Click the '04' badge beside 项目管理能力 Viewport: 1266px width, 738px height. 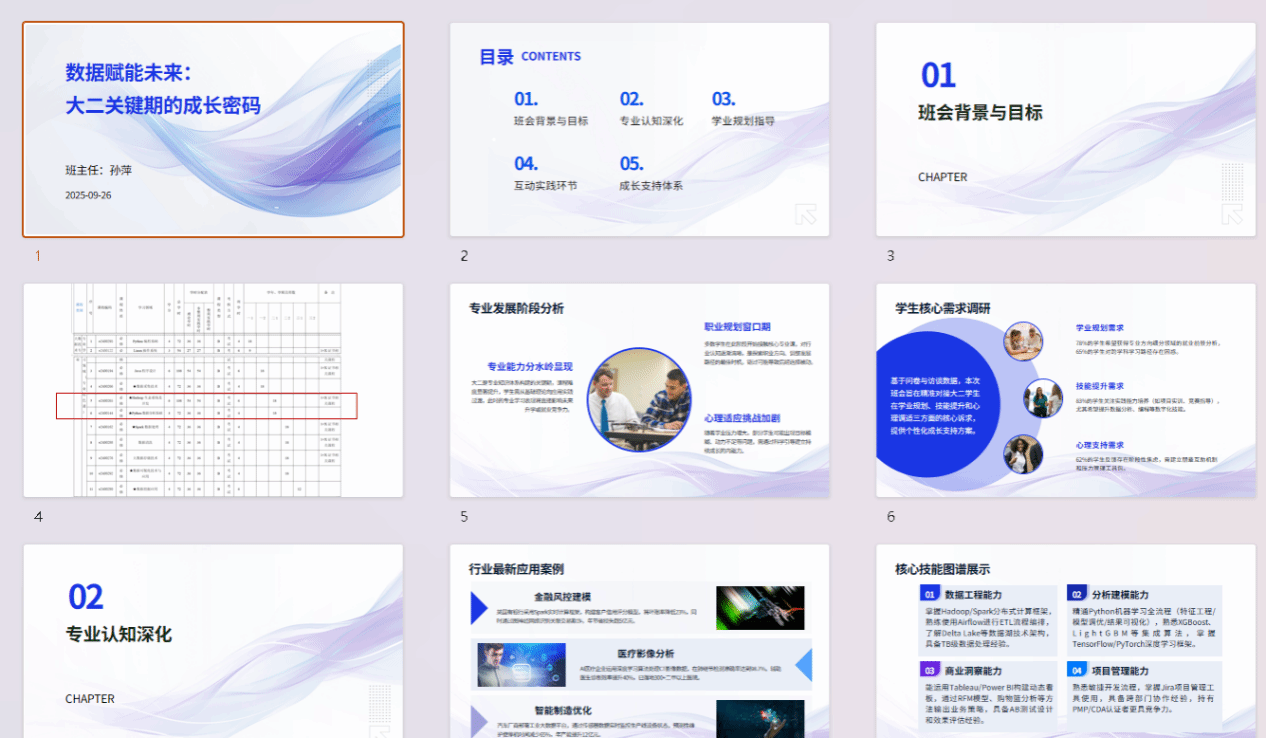(x=1076, y=670)
